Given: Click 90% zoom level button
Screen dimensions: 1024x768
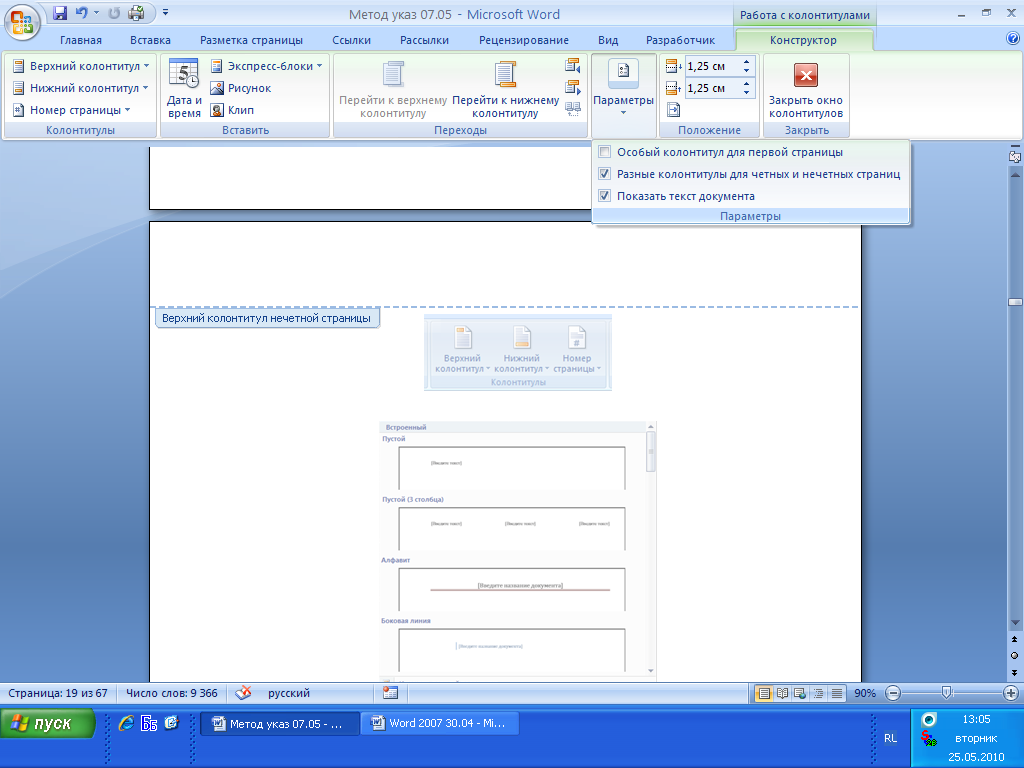Looking at the screenshot, I should pyautogui.click(x=865, y=693).
